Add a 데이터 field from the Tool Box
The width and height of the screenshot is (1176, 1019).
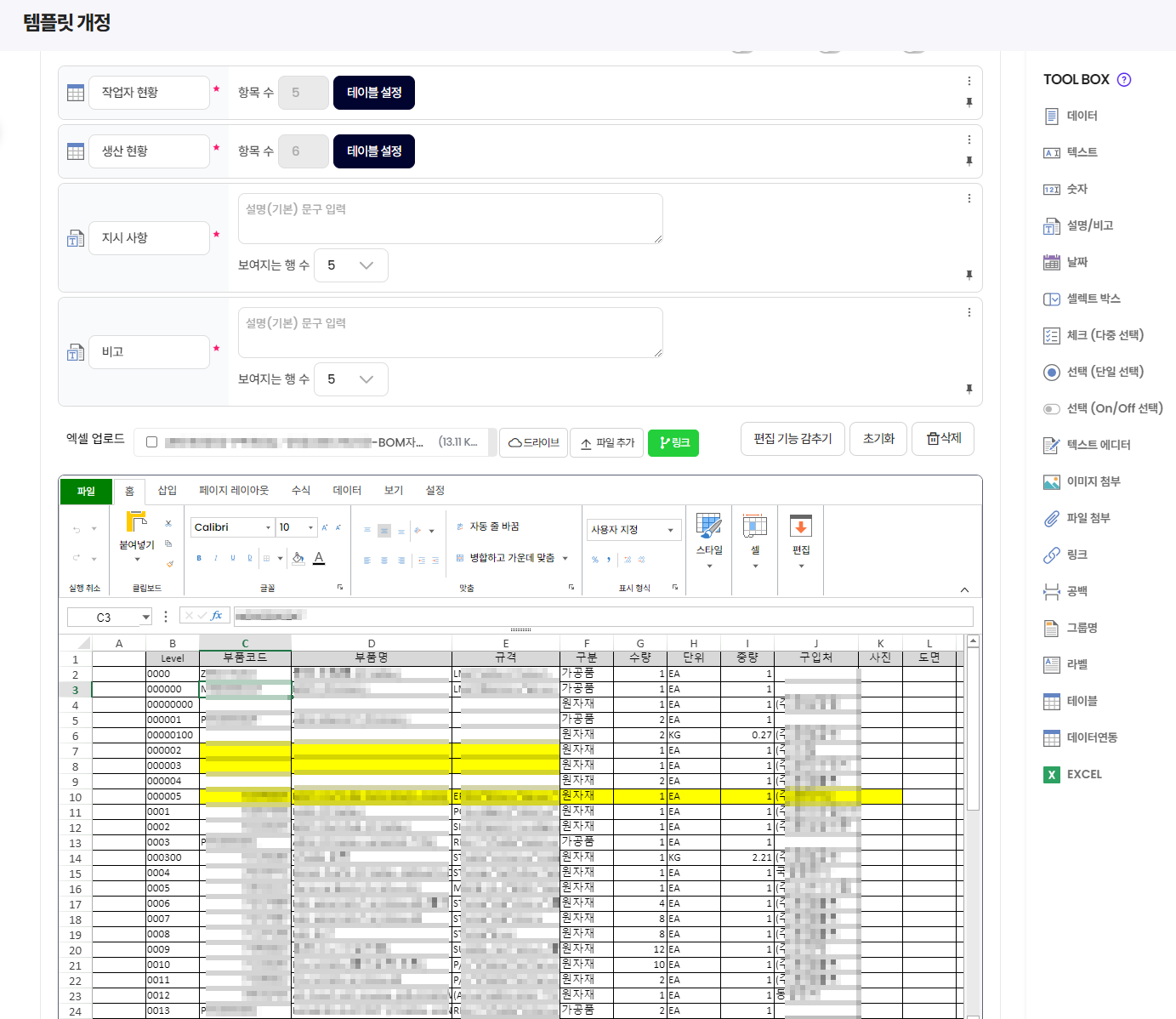click(1071, 116)
